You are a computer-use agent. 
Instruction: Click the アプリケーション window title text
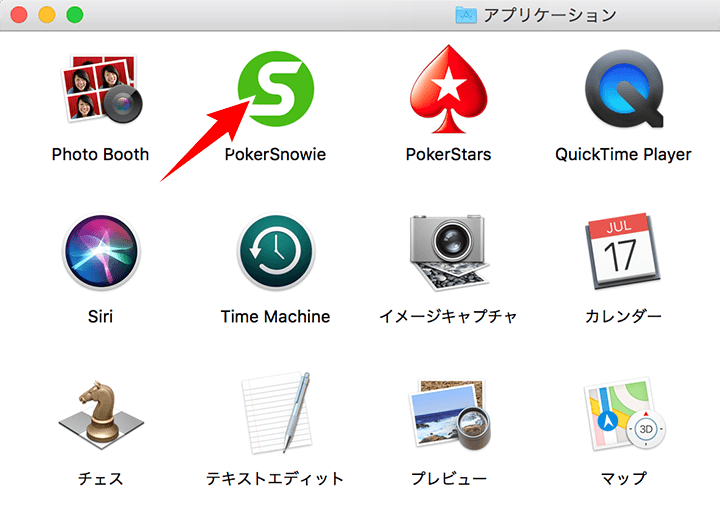(550, 15)
